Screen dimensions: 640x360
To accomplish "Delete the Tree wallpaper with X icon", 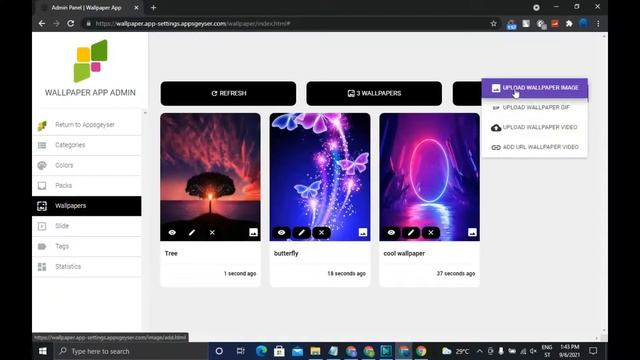I will pyautogui.click(x=212, y=233).
